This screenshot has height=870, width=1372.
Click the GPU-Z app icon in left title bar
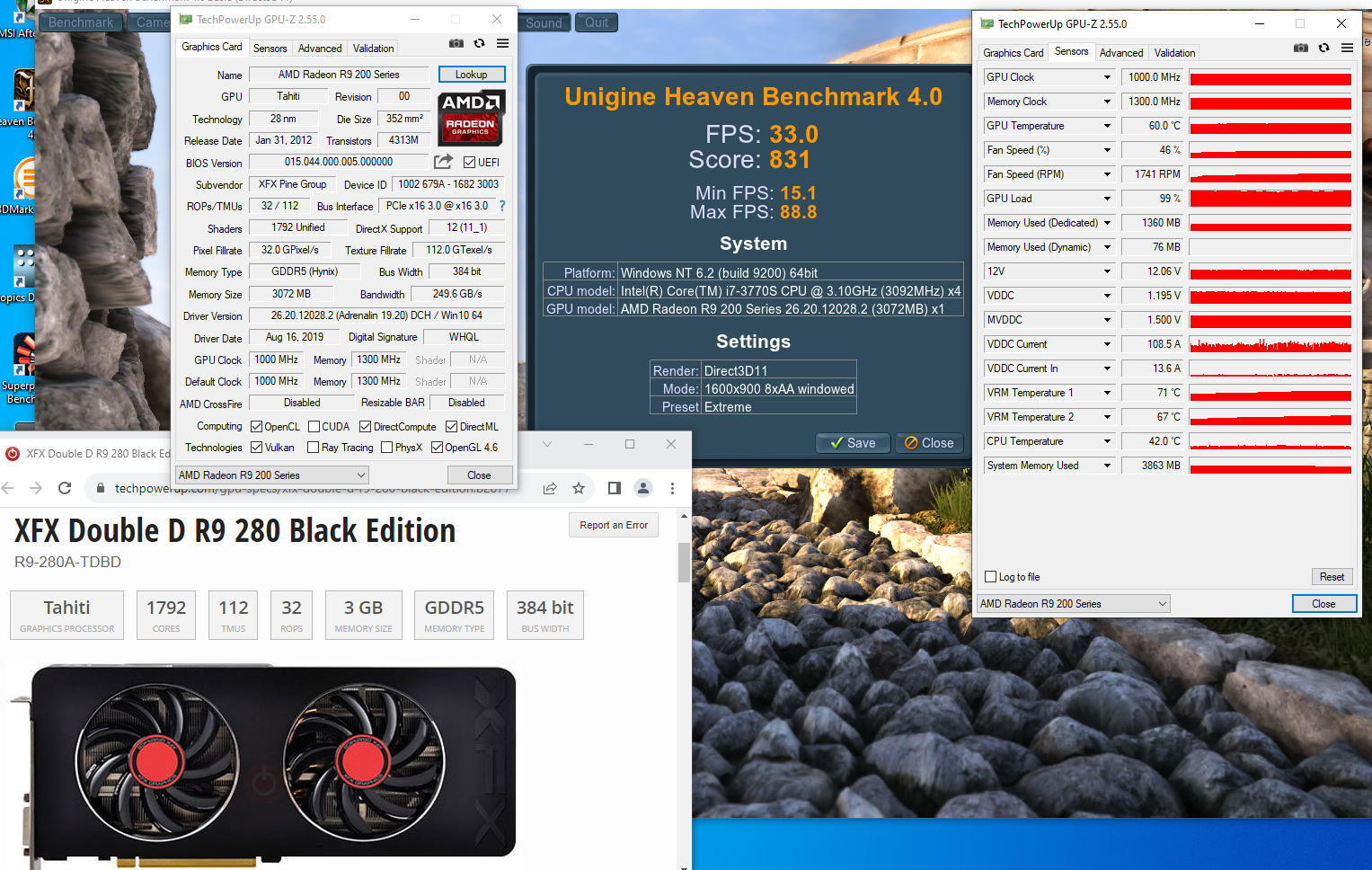186,19
